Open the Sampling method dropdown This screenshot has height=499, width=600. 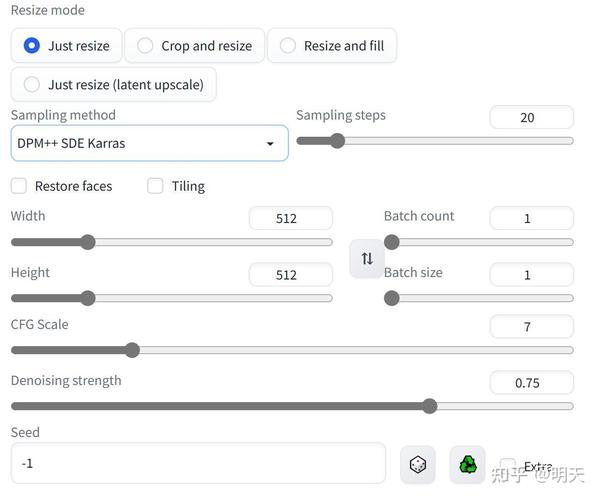(x=149, y=143)
